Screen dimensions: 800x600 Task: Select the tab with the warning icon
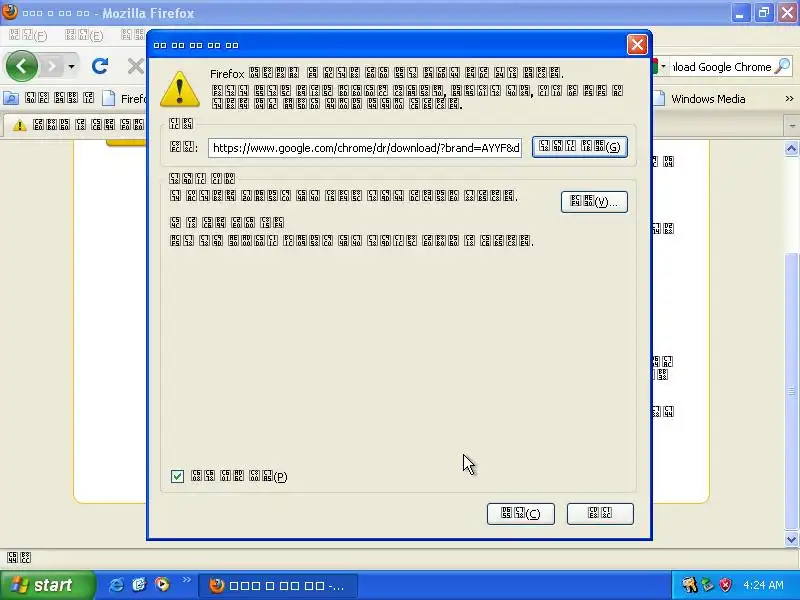tap(77, 125)
